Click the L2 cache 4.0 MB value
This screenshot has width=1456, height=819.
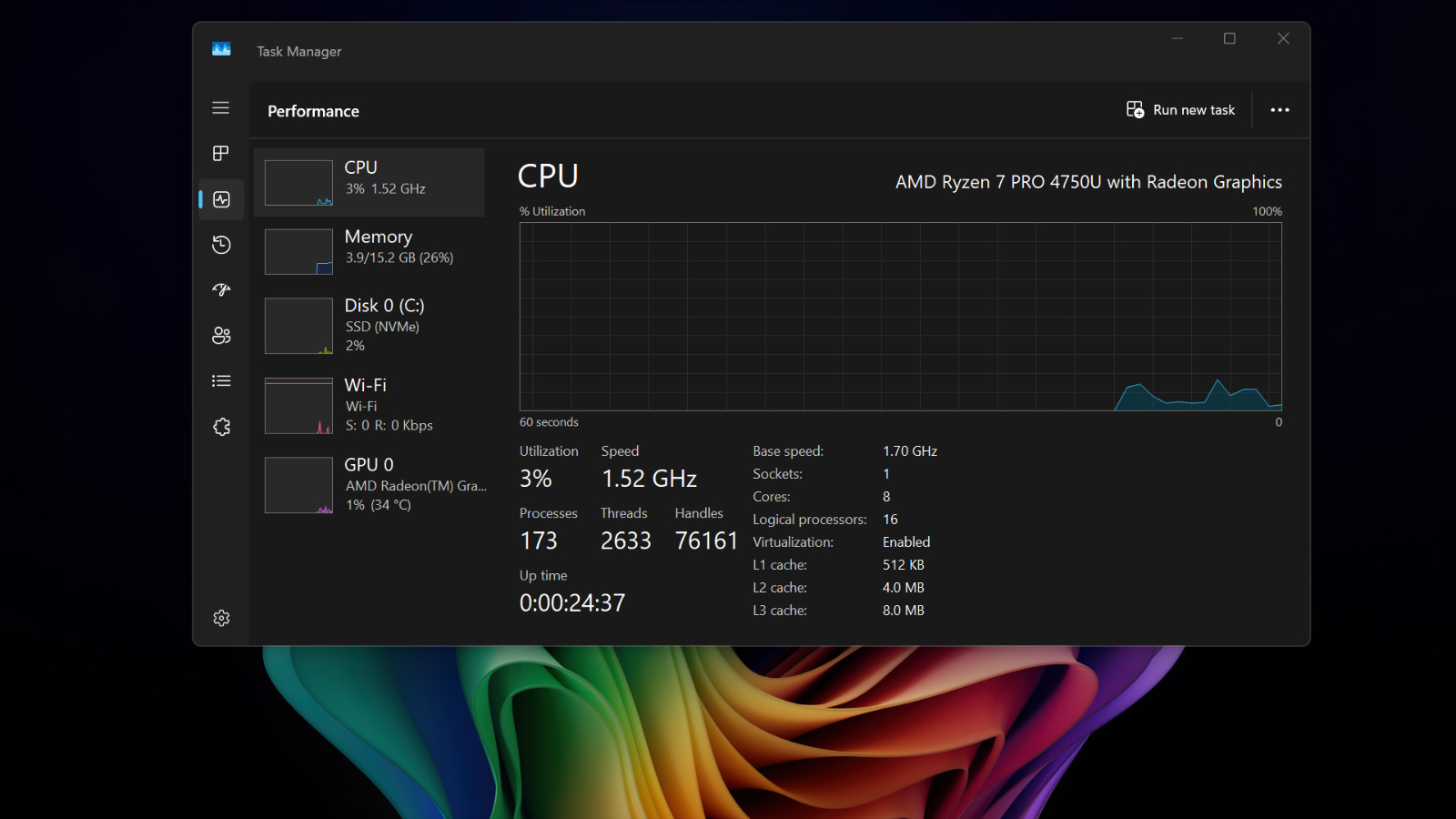[904, 588]
